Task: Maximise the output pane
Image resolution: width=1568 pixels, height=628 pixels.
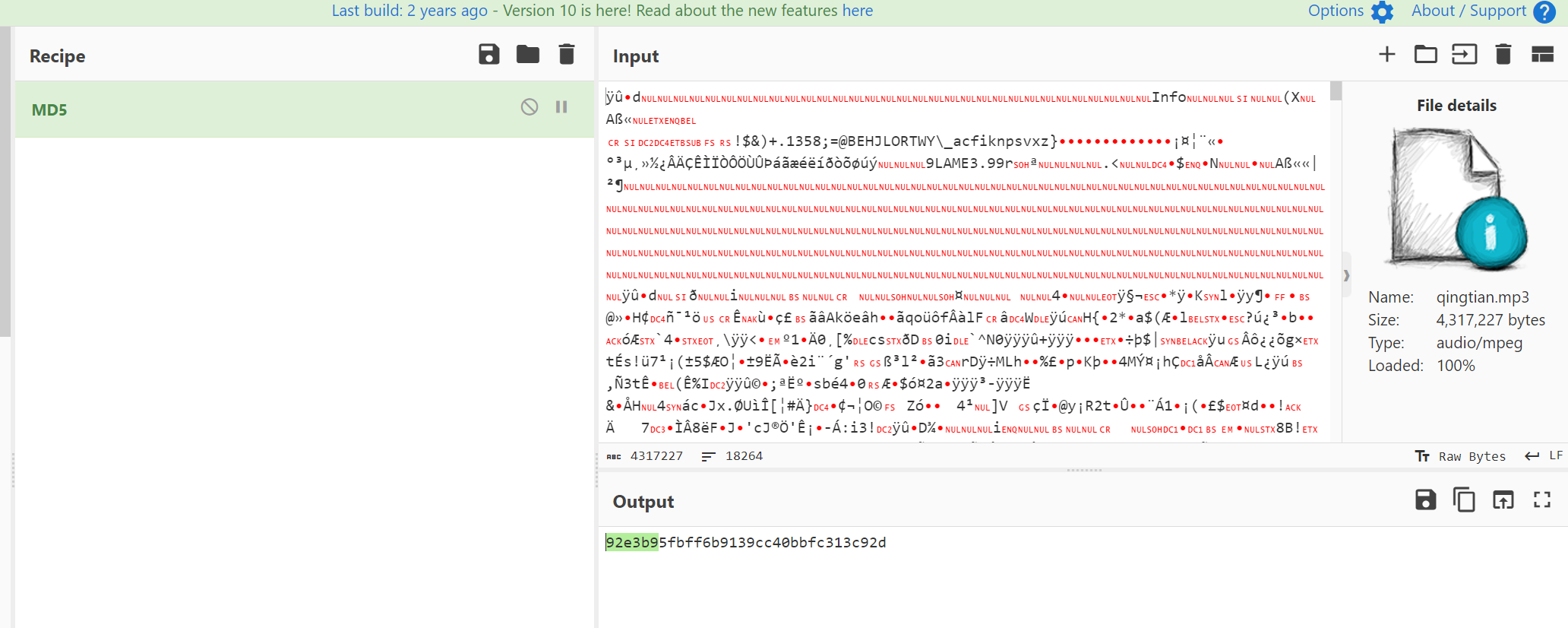Action: [x=1541, y=500]
